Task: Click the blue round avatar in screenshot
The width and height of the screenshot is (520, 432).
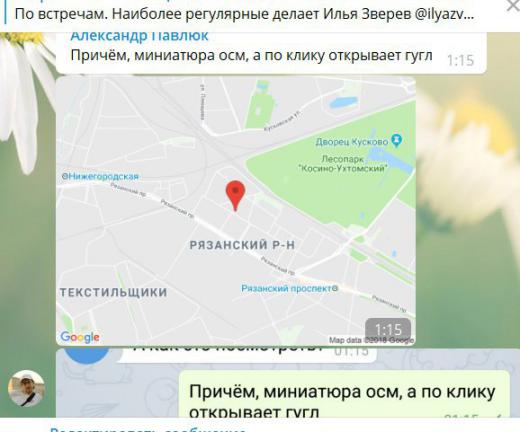Action: 87,355
